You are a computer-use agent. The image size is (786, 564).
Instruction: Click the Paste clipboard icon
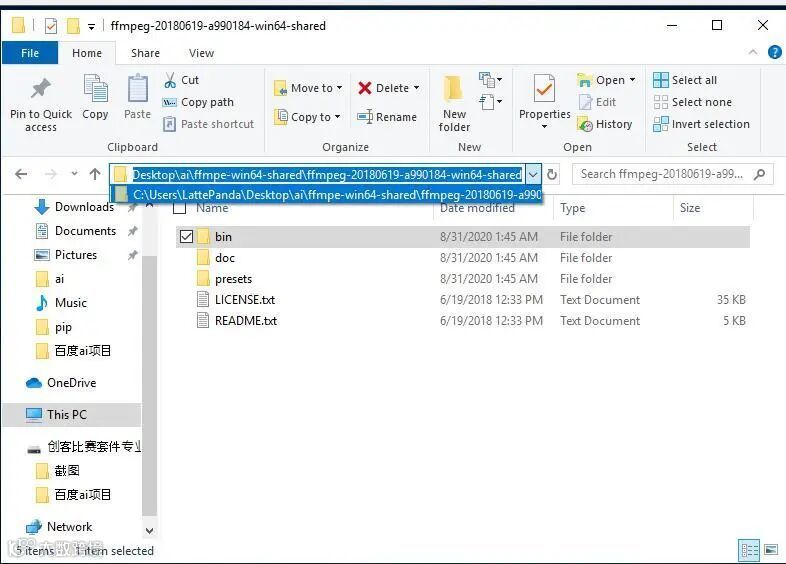coord(137,89)
